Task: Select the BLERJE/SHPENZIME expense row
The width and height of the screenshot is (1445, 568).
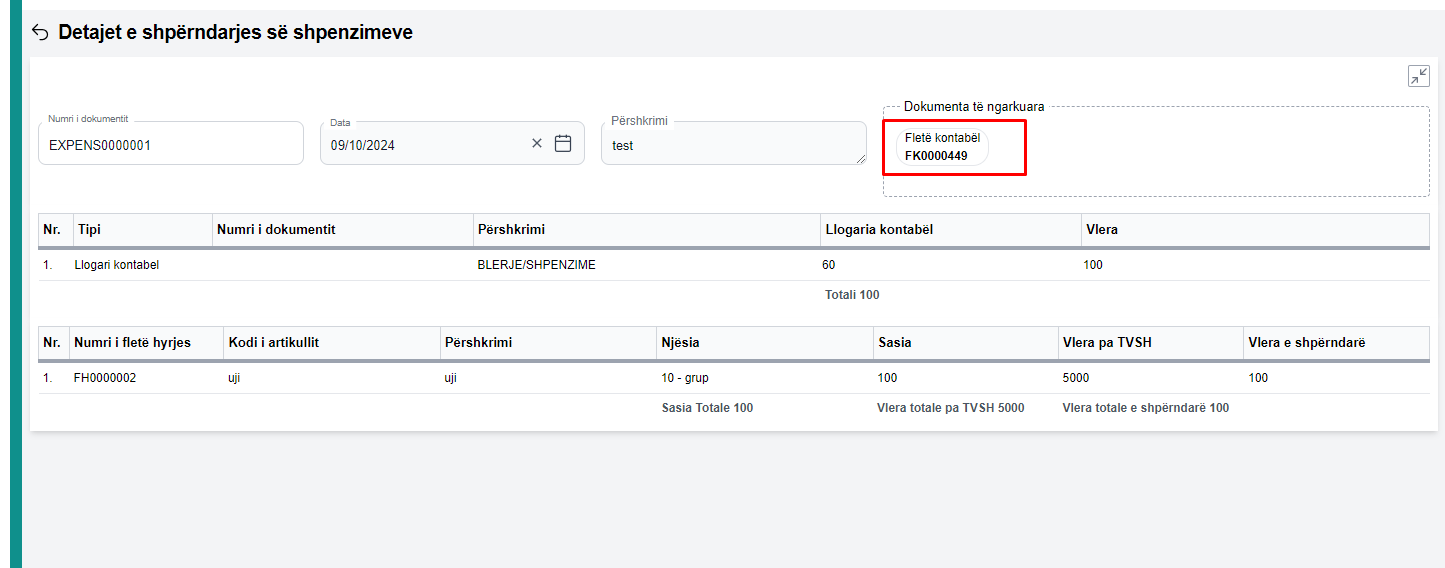Action: coord(536,265)
